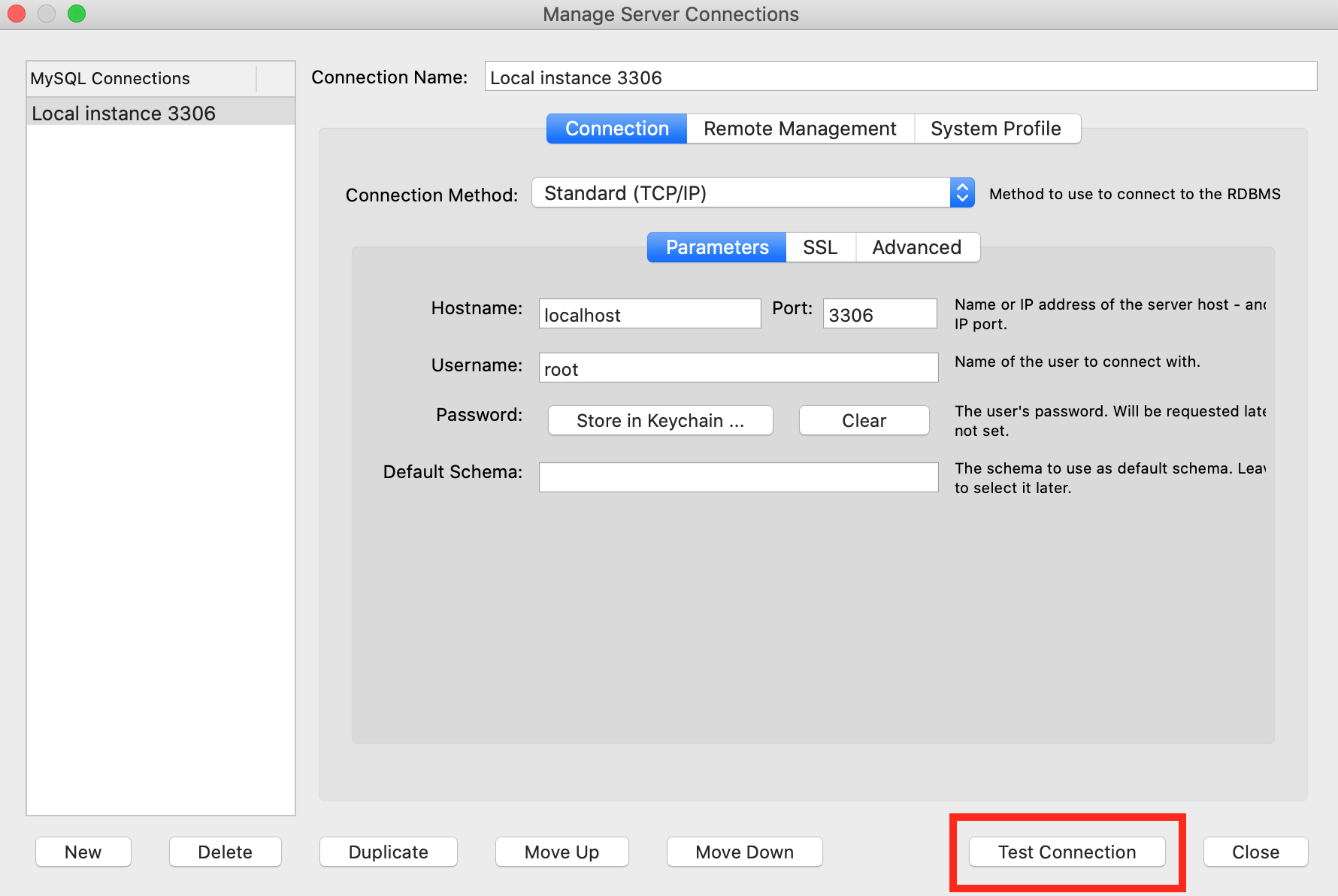
Task: Click the Password label
Action: point(479,414)
